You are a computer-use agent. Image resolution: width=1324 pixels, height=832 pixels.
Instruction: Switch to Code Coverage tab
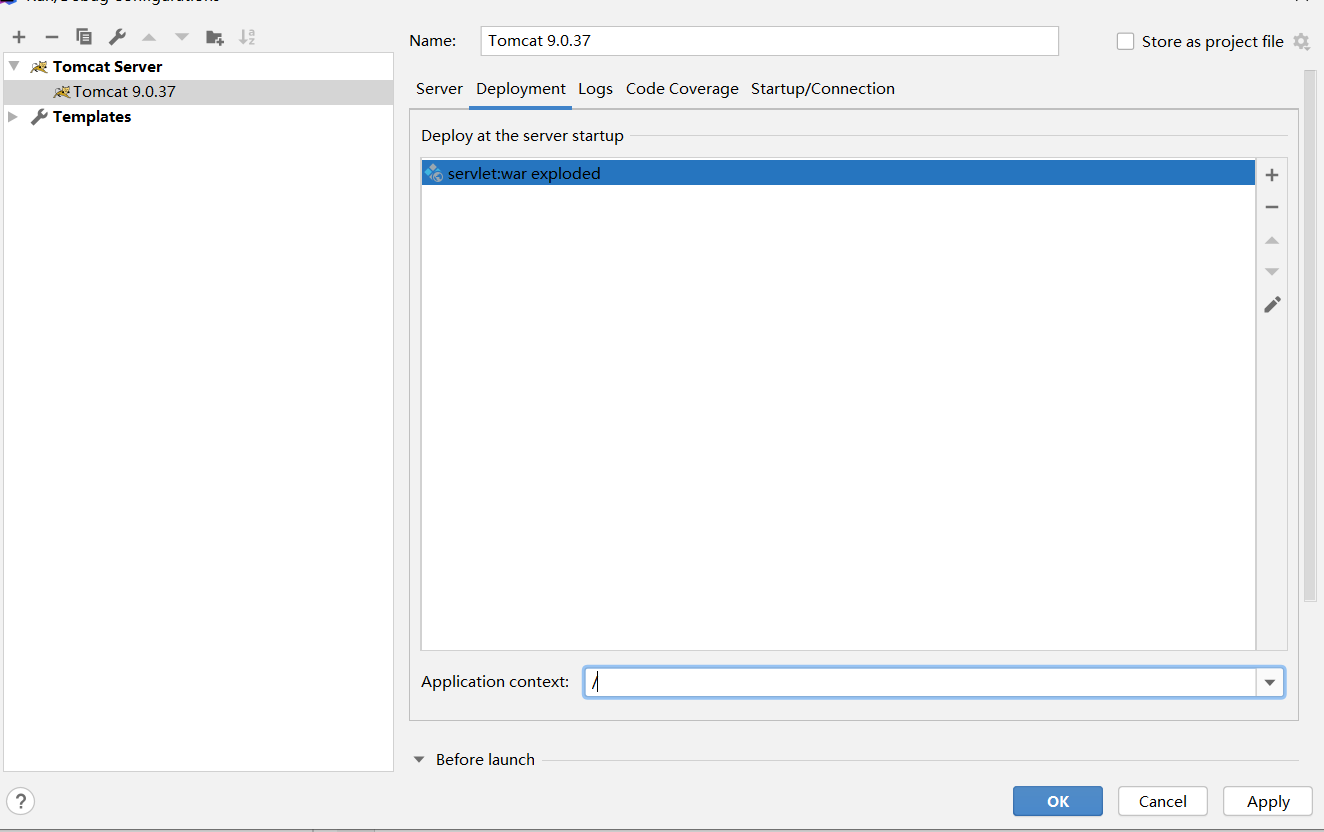pos(682,89)
